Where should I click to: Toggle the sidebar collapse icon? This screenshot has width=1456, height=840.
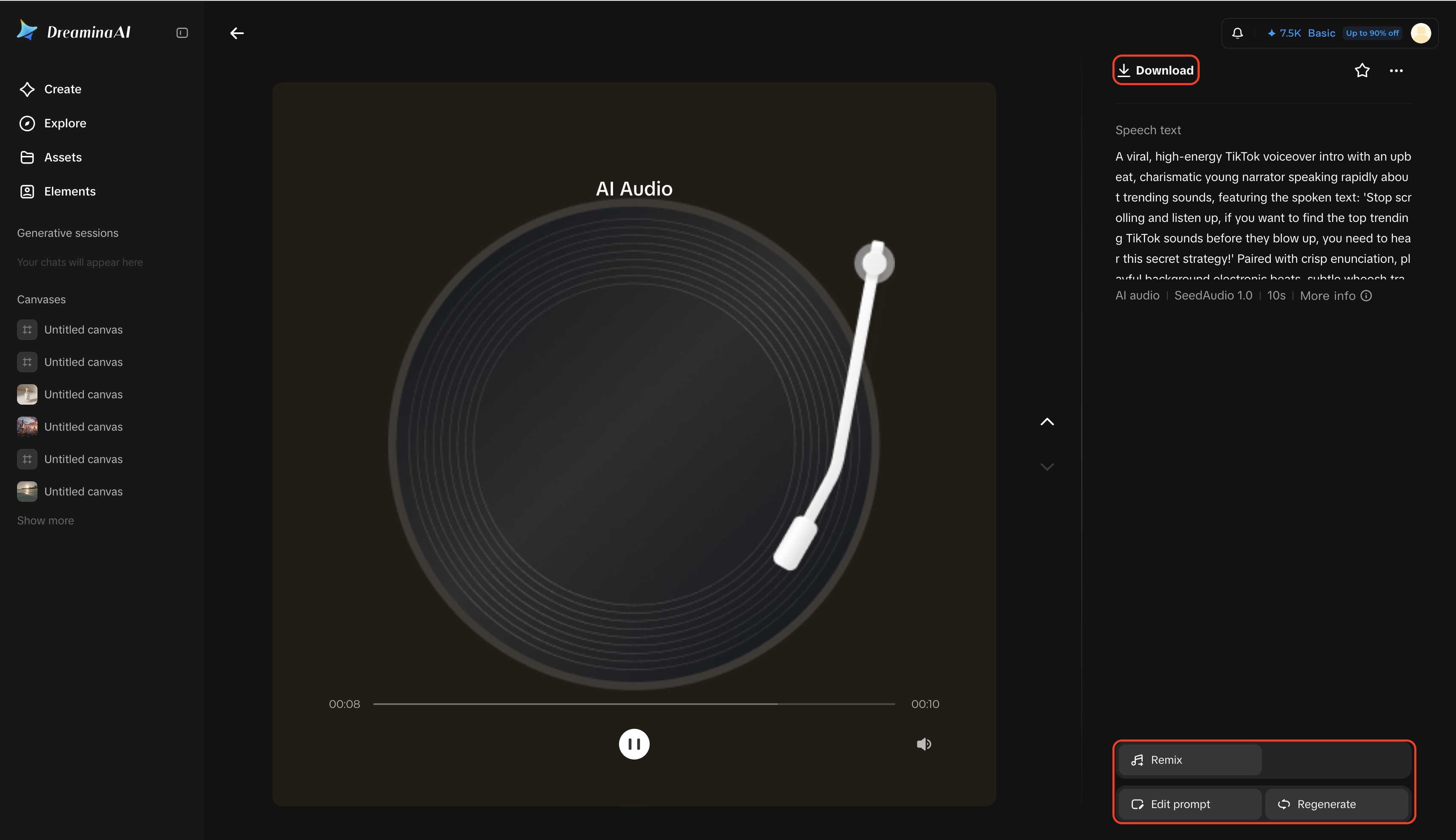182,33
